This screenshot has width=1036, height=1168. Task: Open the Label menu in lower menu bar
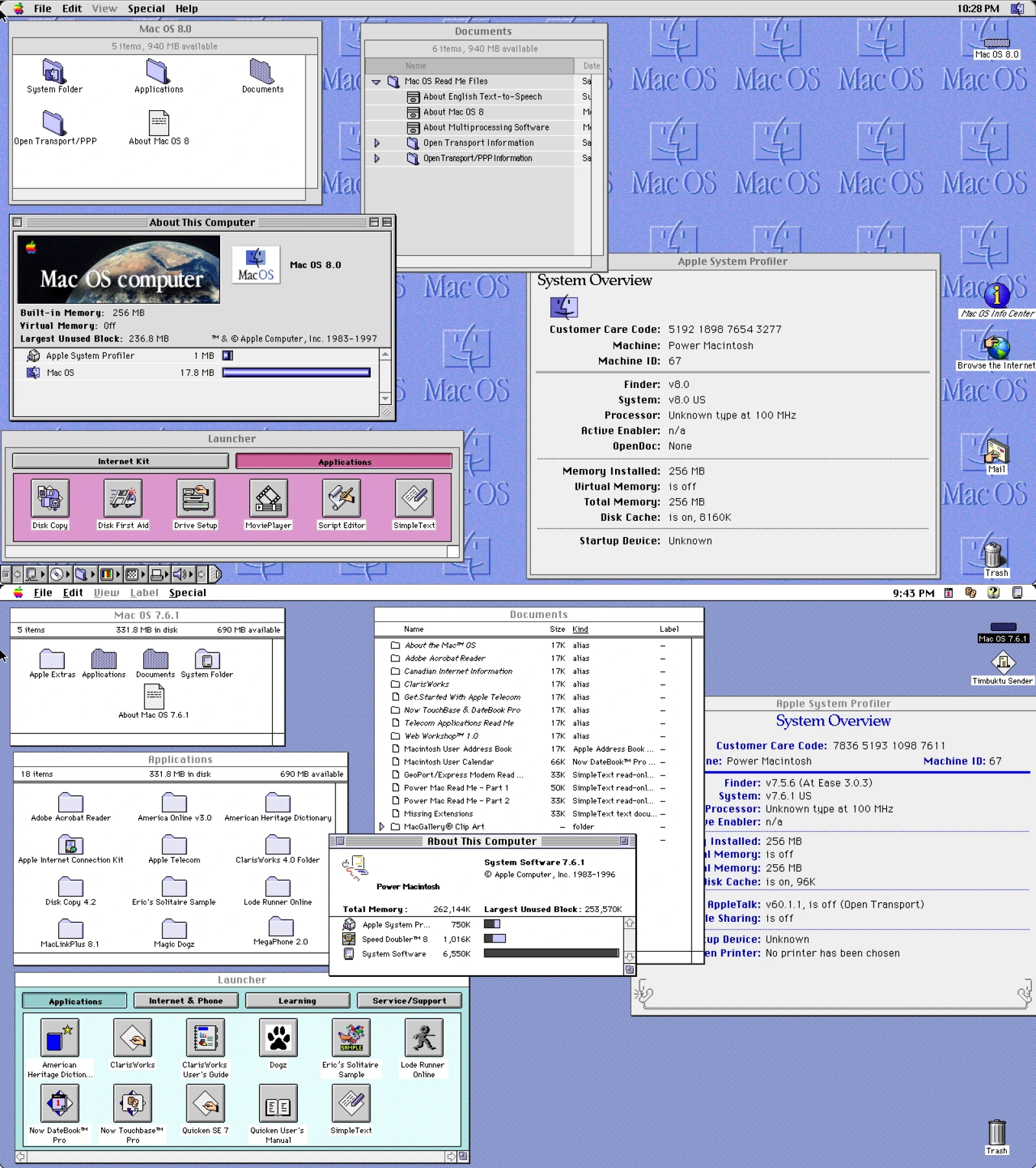[144, 593]
